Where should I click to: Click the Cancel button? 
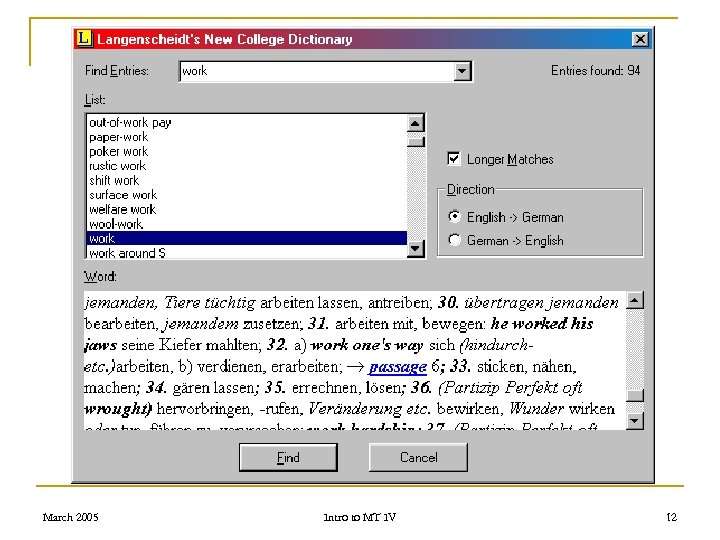(418, 457)
